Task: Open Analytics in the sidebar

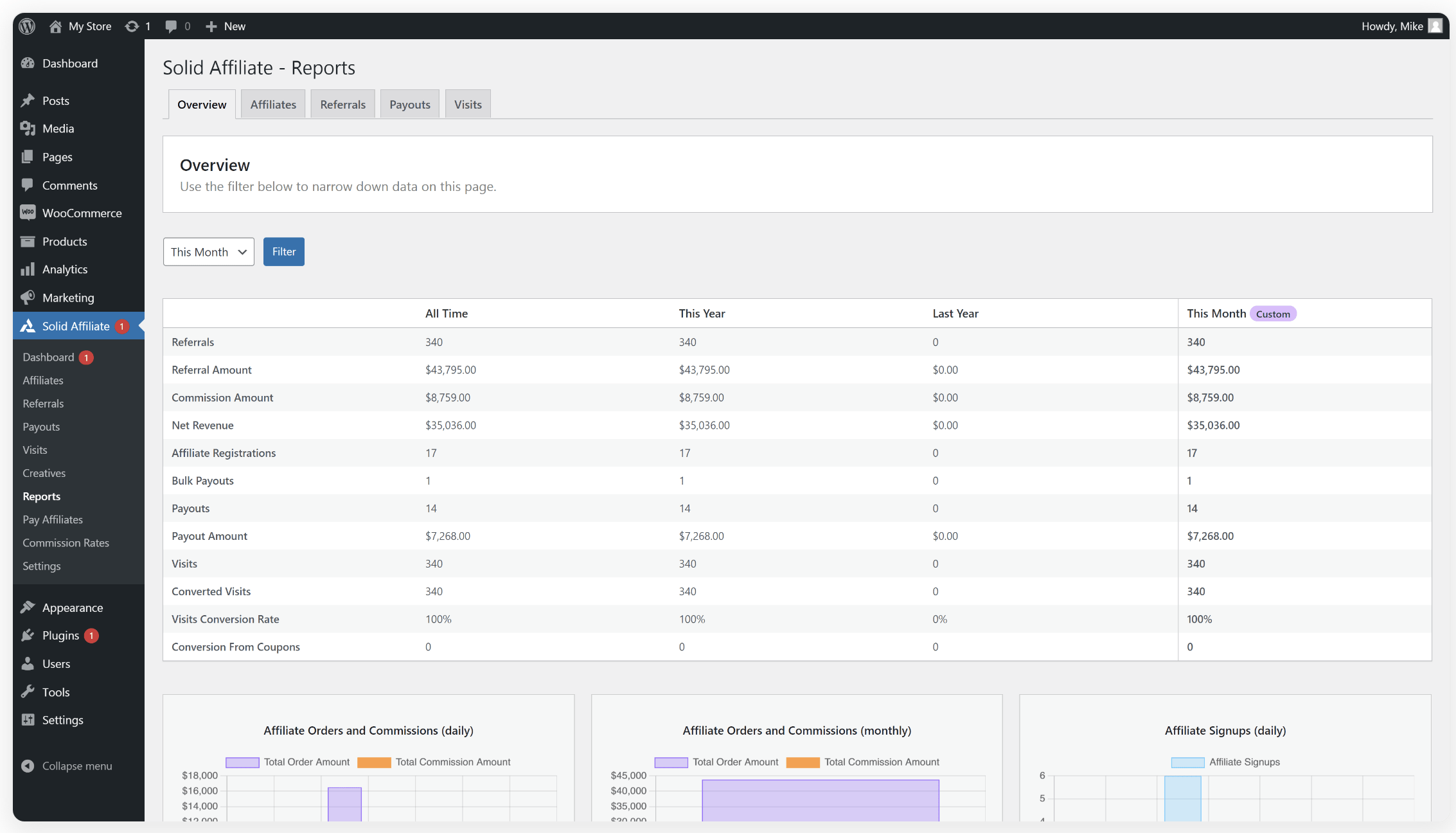Action: [x=64, y=269]
